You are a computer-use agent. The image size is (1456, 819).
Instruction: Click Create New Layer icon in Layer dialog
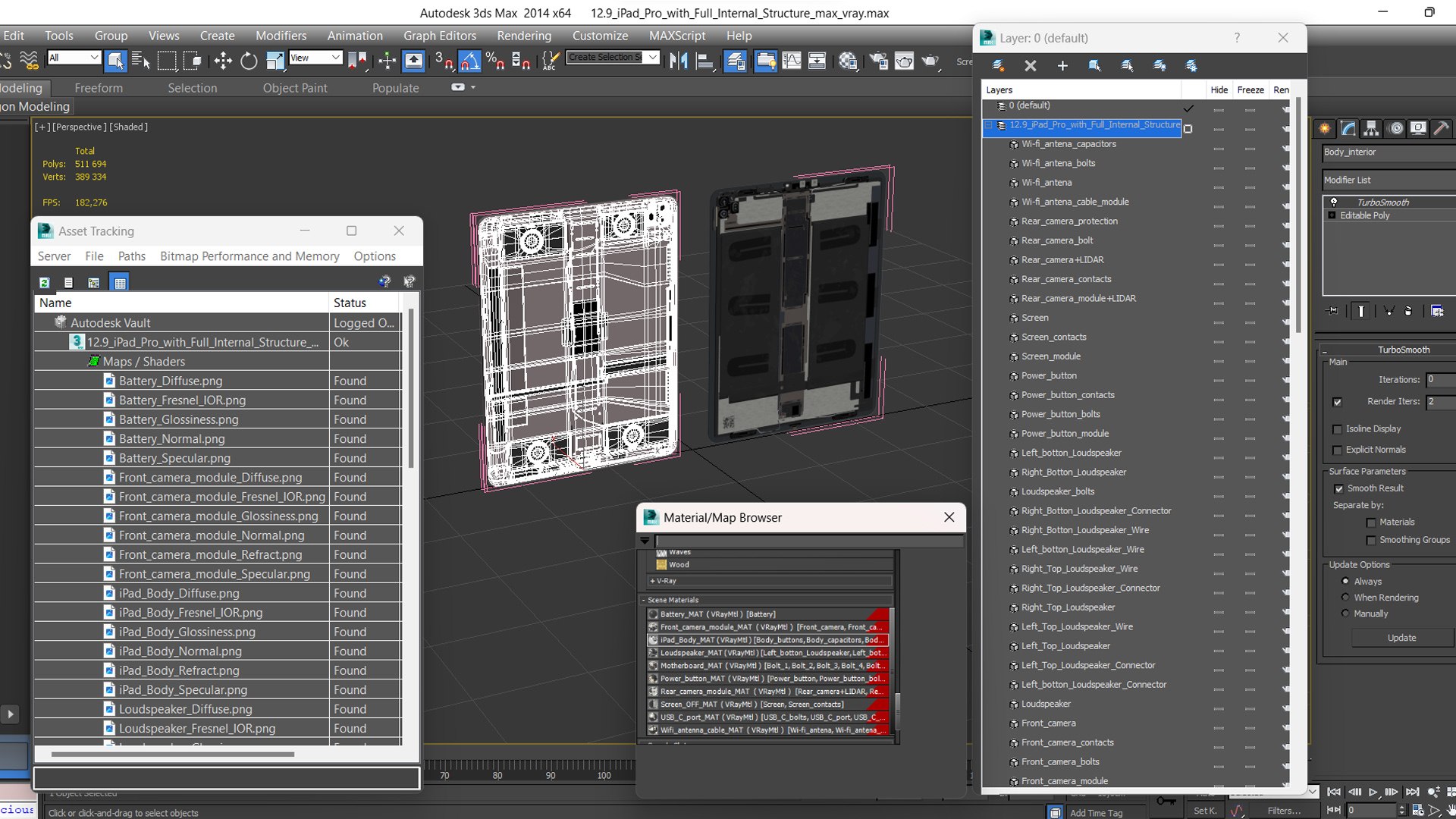pos(998,66)
